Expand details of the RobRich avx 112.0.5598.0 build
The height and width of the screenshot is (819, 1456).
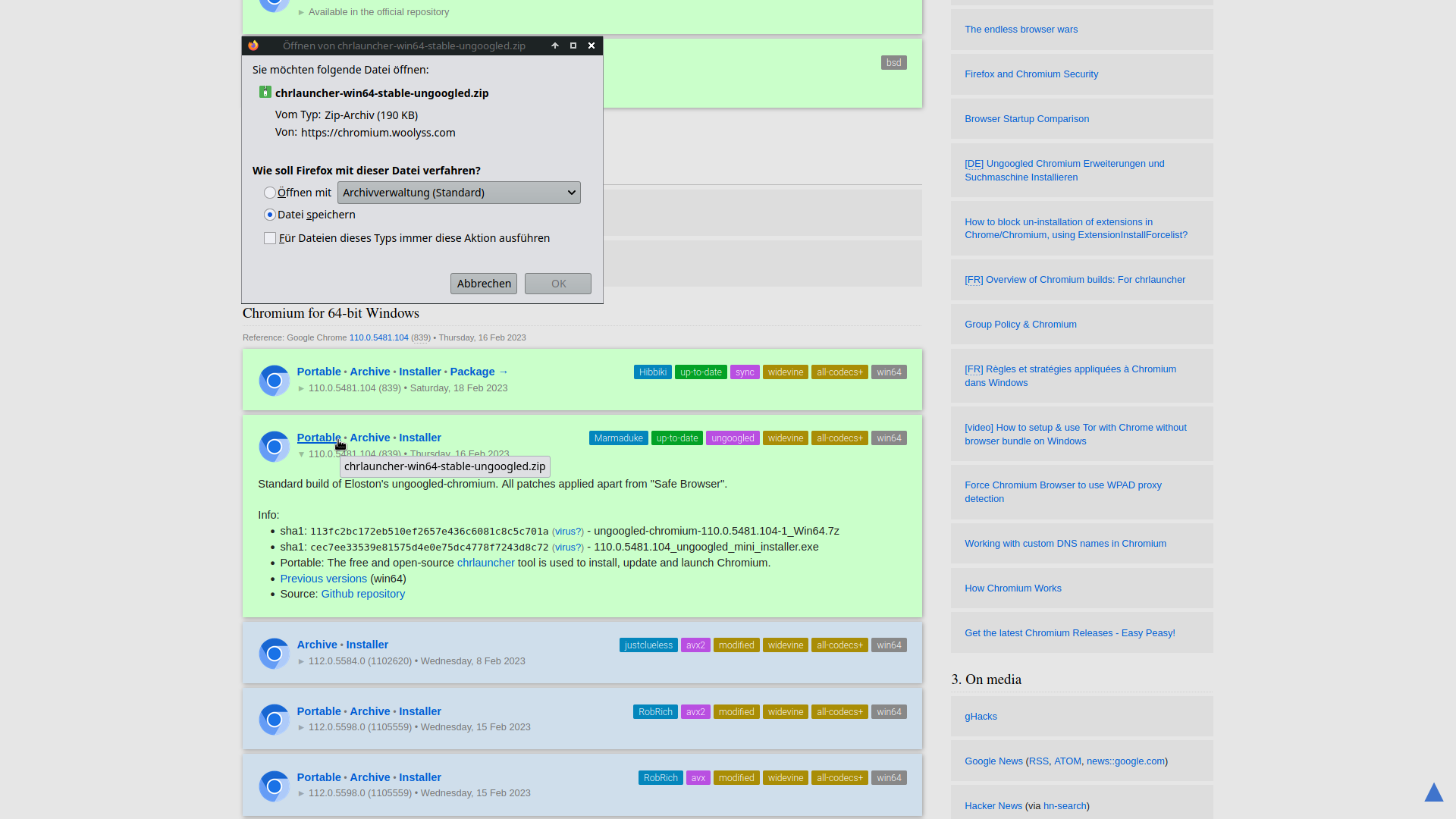[301, 793]
